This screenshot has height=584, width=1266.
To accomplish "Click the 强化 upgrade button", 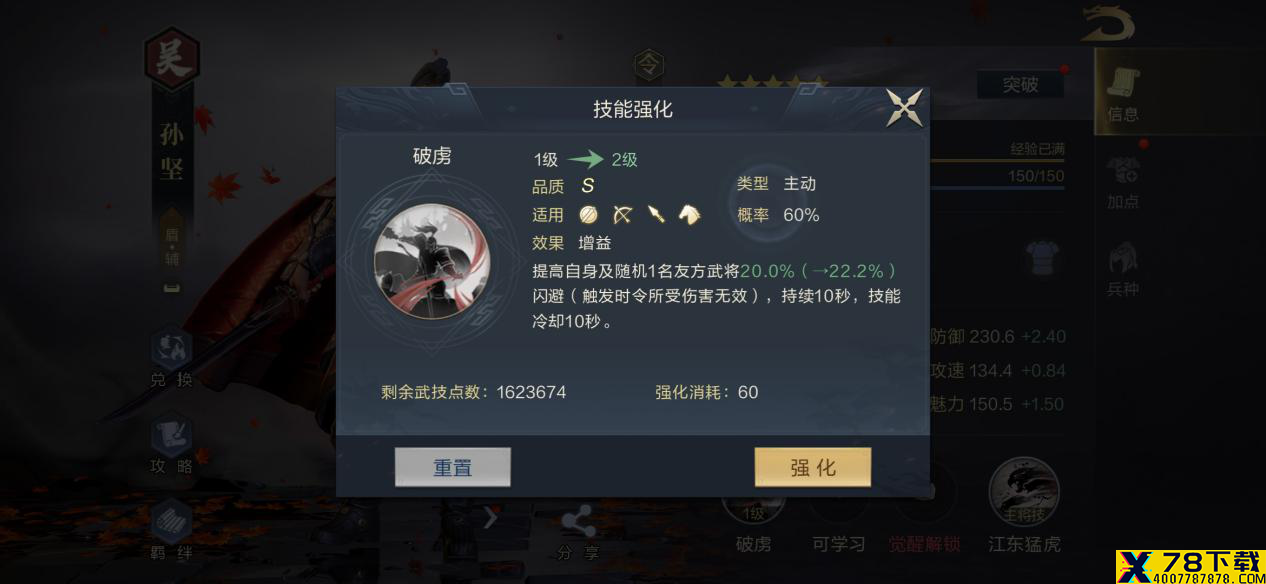I will pyautogui.click(x=813, y=467).
